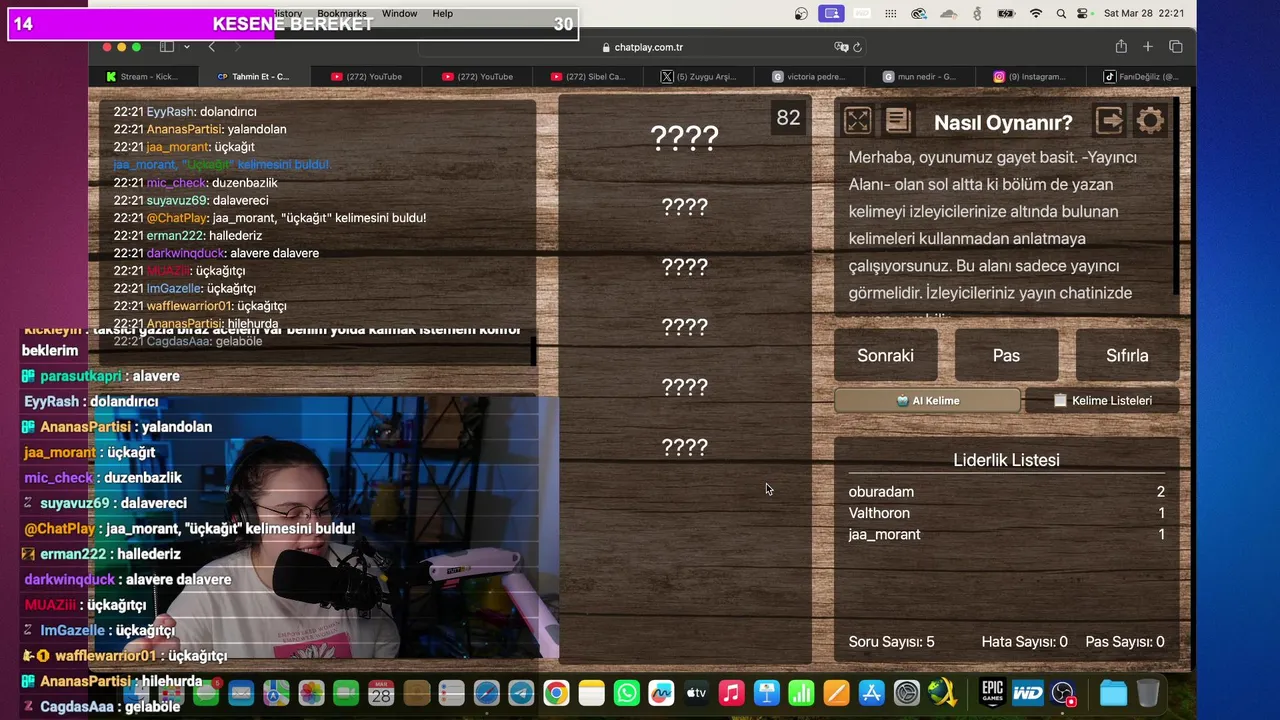Click the battery status icon
The width and height of the screenshot is (1280, 720).
(1006, 14)
